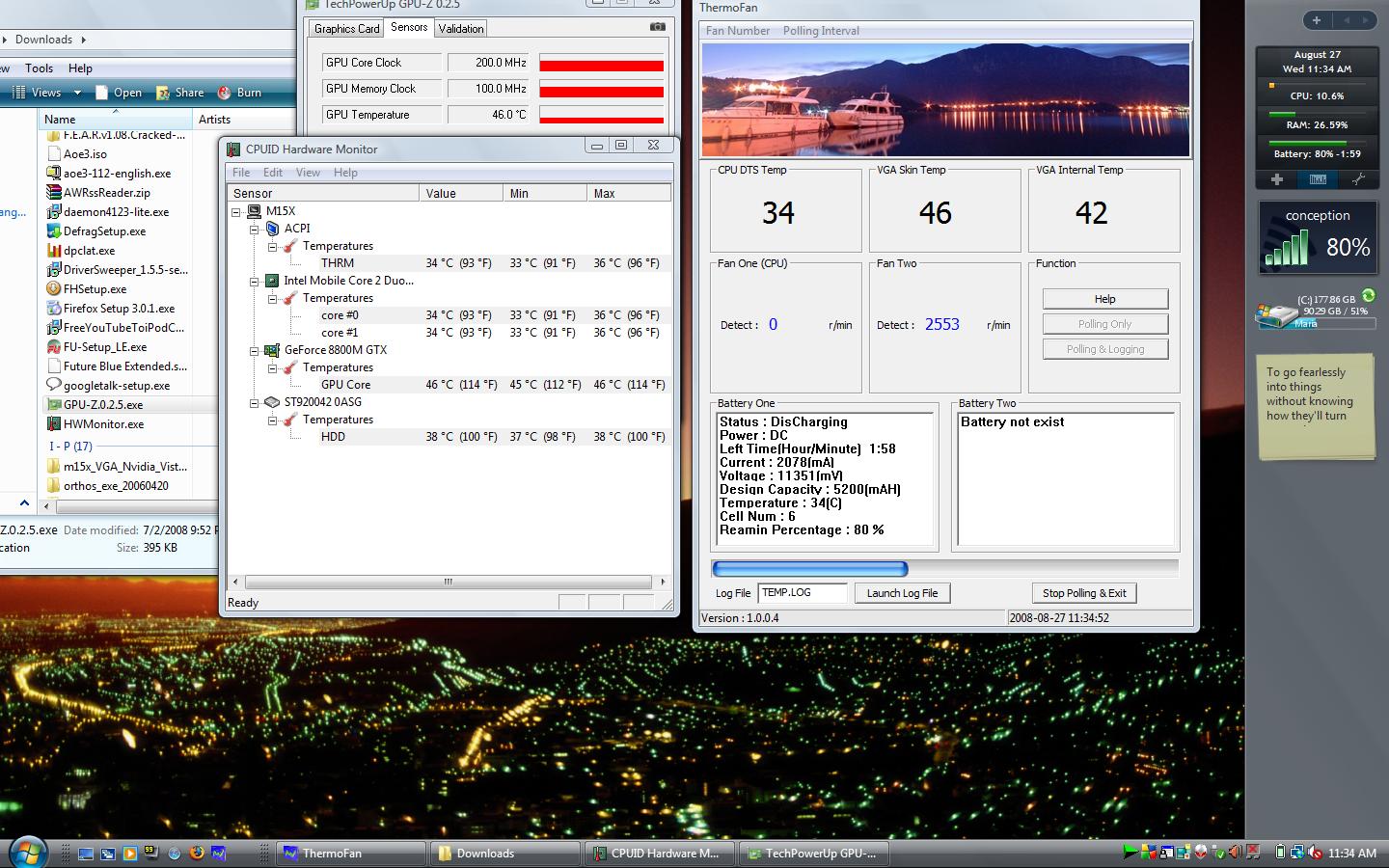Image resolution: width=1389 pixels, height=868 pixels.
Task: Click the Help button in ThermoFan
Action: point(1104,299)
